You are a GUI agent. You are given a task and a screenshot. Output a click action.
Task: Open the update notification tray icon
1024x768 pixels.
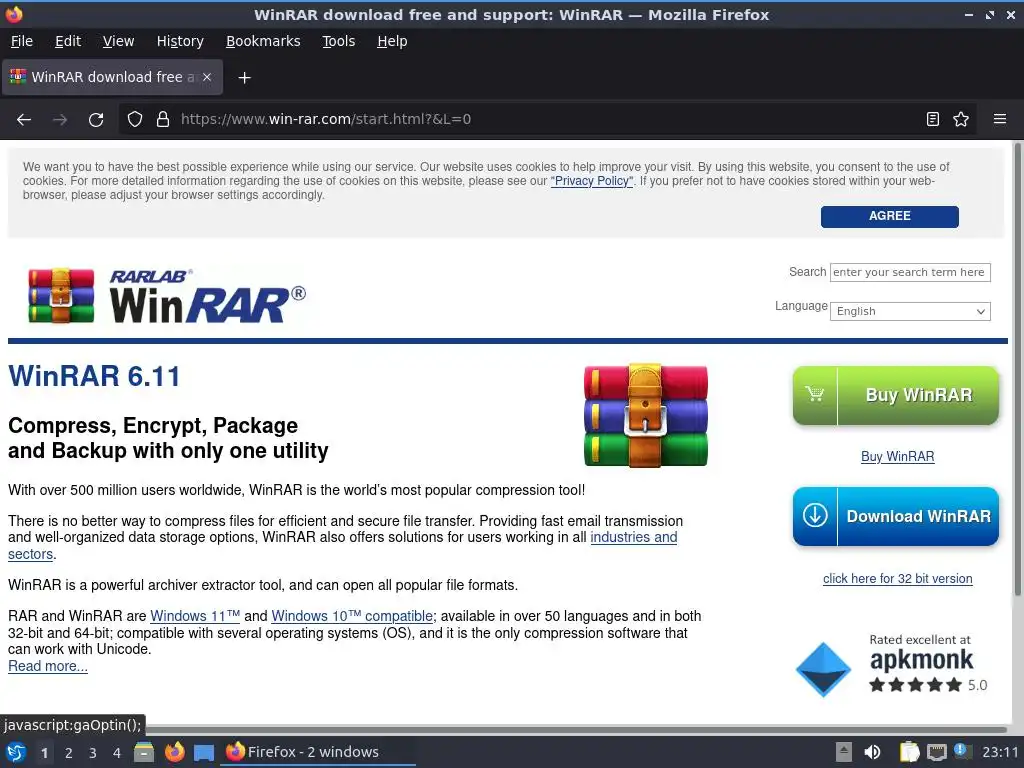(x=961, y=751)
